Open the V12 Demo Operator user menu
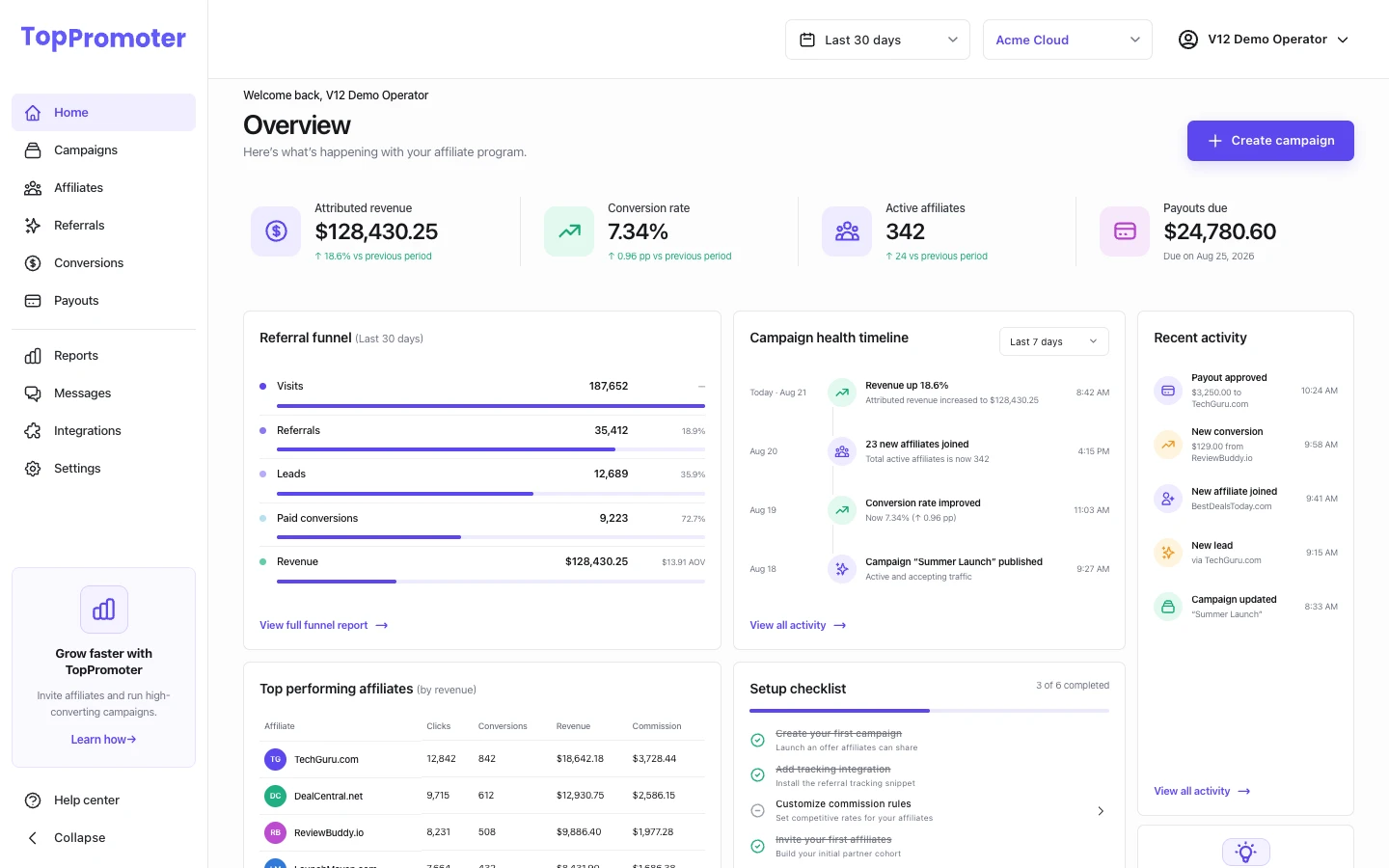The height and width of the screenshot is (868, 1389). pyautogui.click(x=1264, y=40)
